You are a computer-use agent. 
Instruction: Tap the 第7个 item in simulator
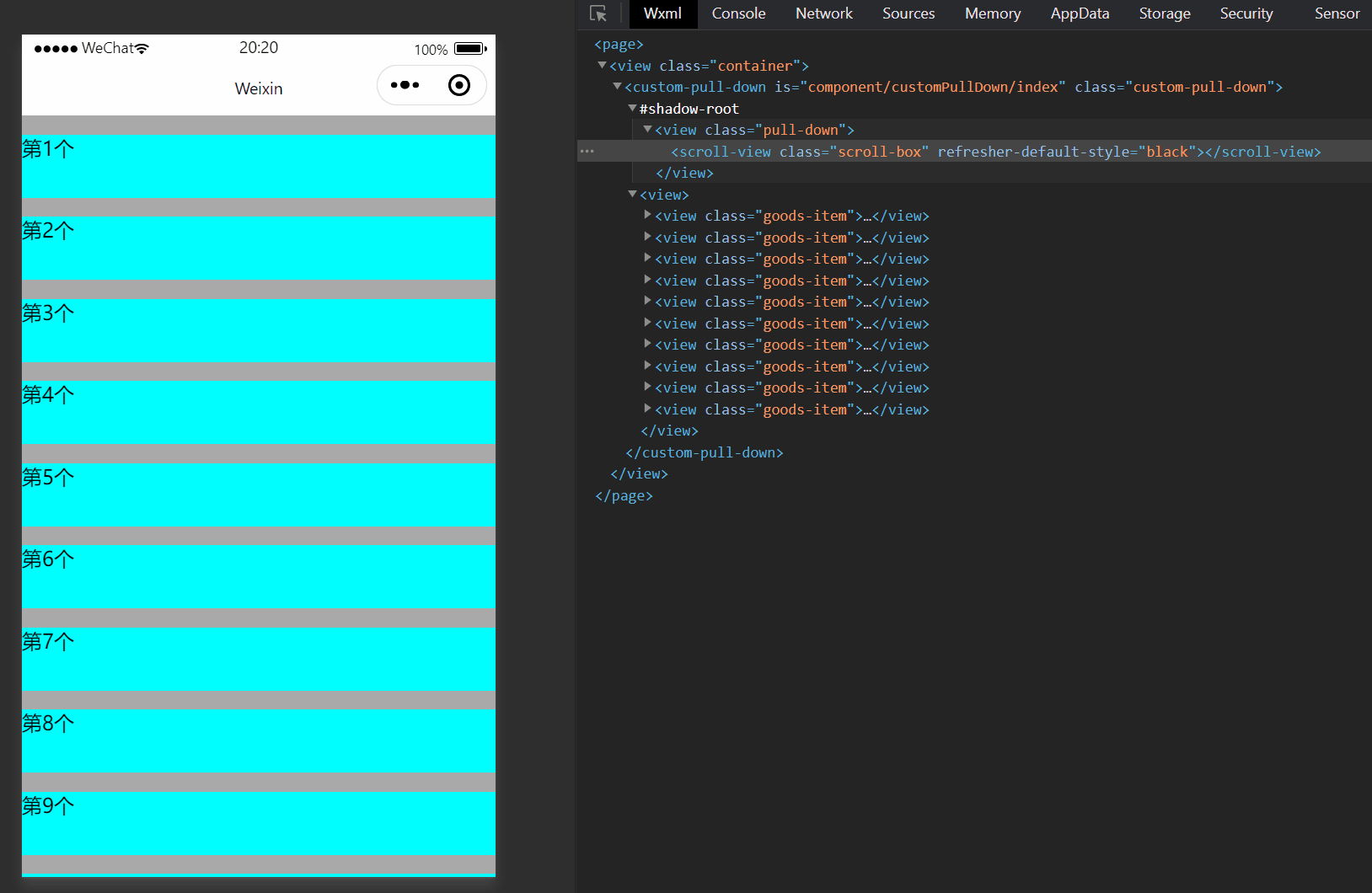(258, 660)
